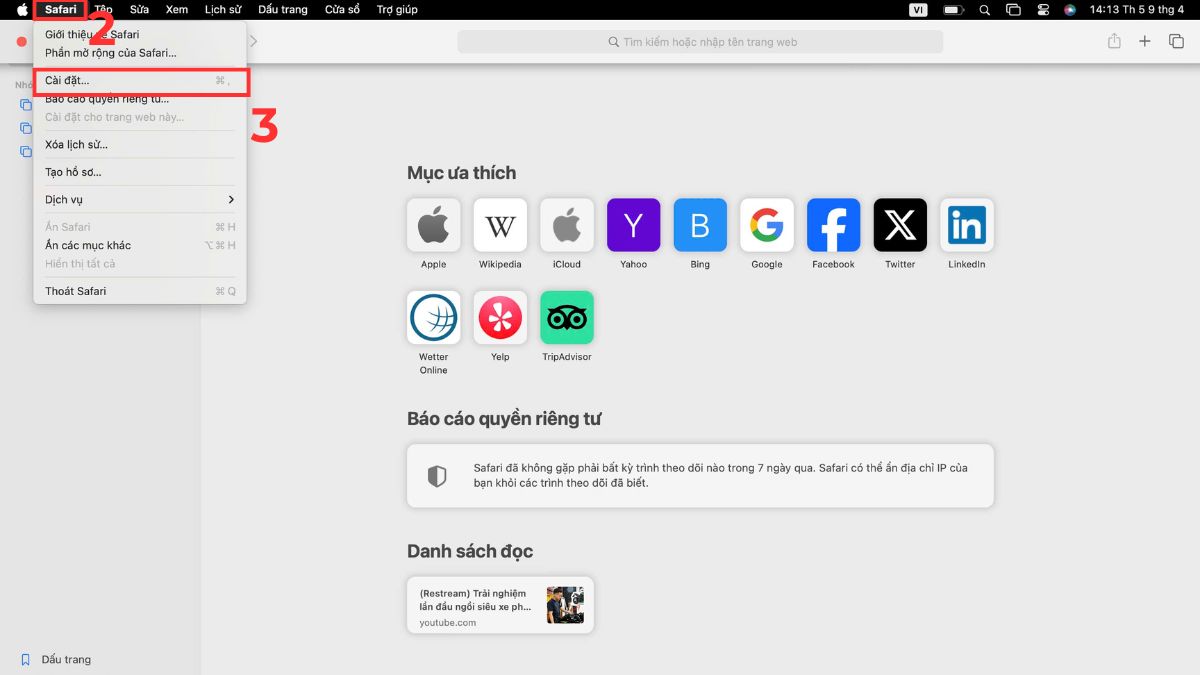The width and height of the screenshot is (1200, 675).
Task: Click the youtube.com source text
Action: click(448, 623)
